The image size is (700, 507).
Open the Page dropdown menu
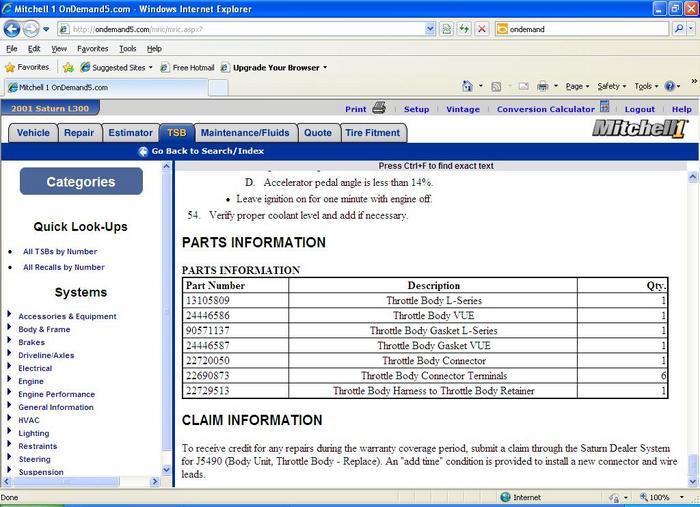coord(576,87)
